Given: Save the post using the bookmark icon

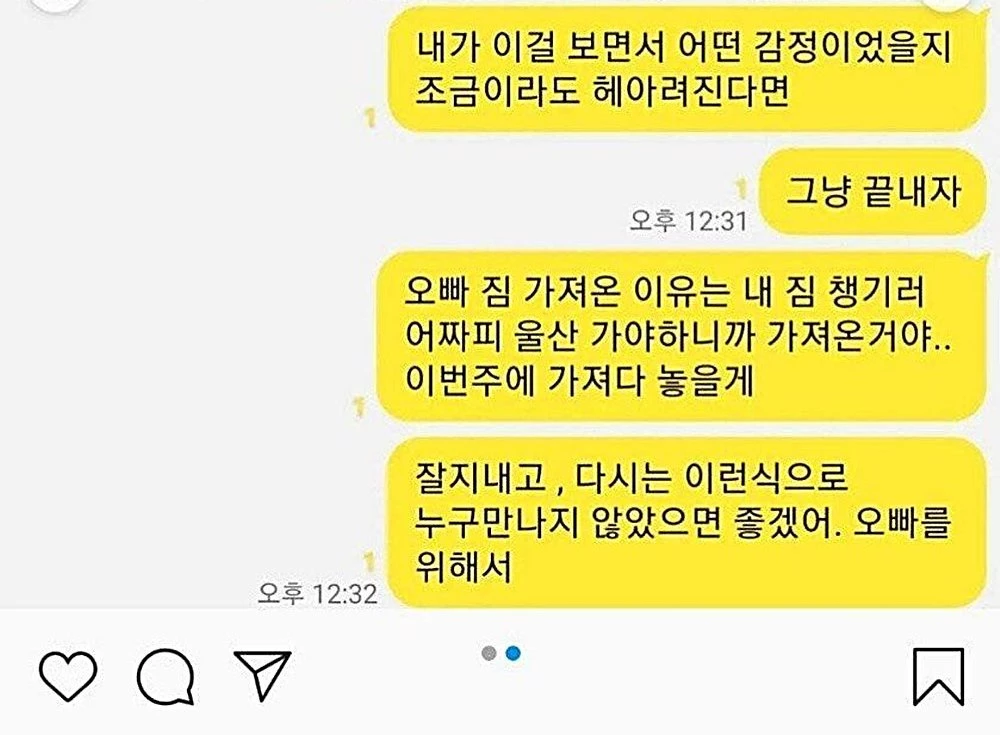Looking at the screenshot, I should 938,676.
